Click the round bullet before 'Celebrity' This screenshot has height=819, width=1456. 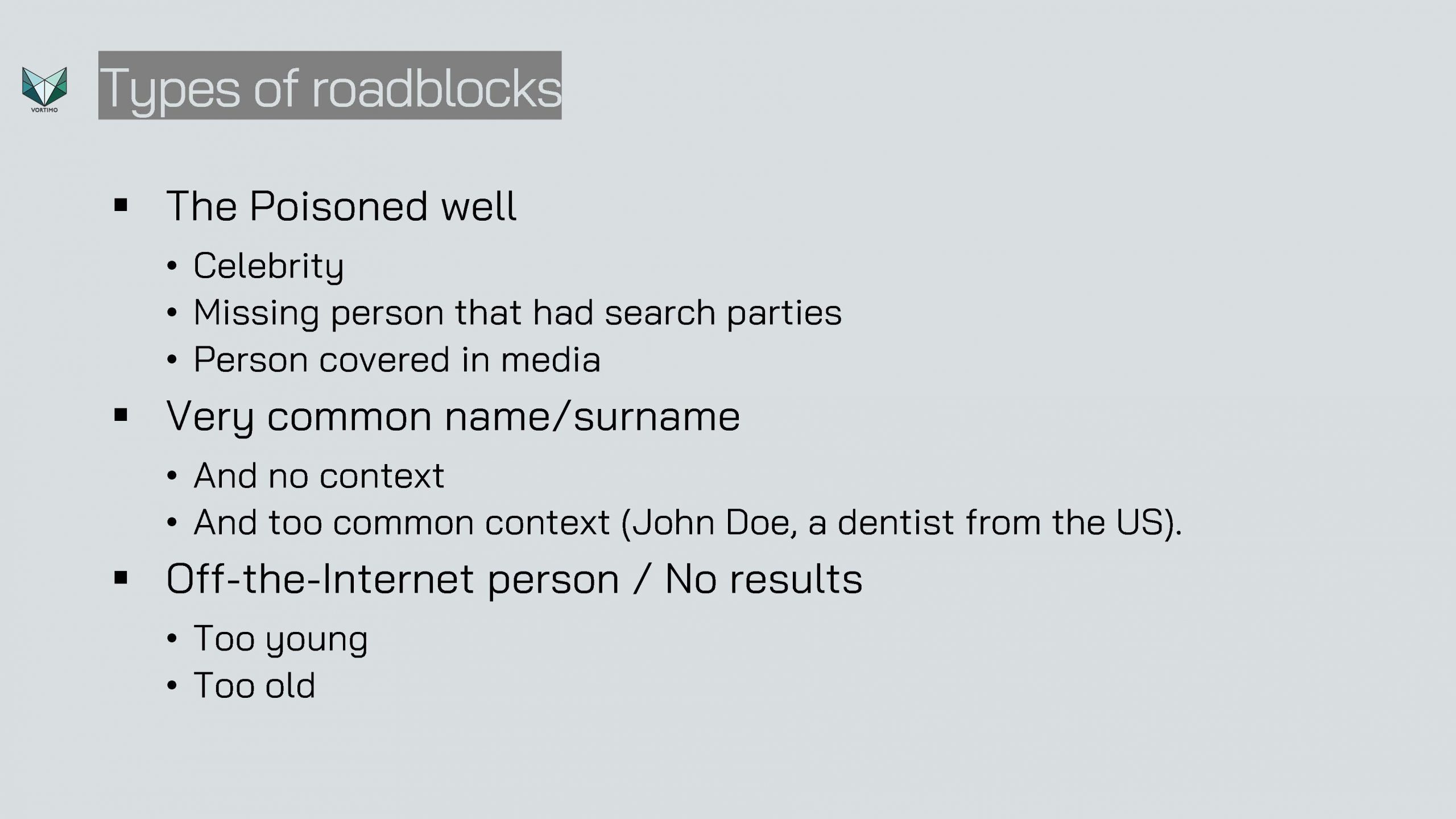pos(172,266)
